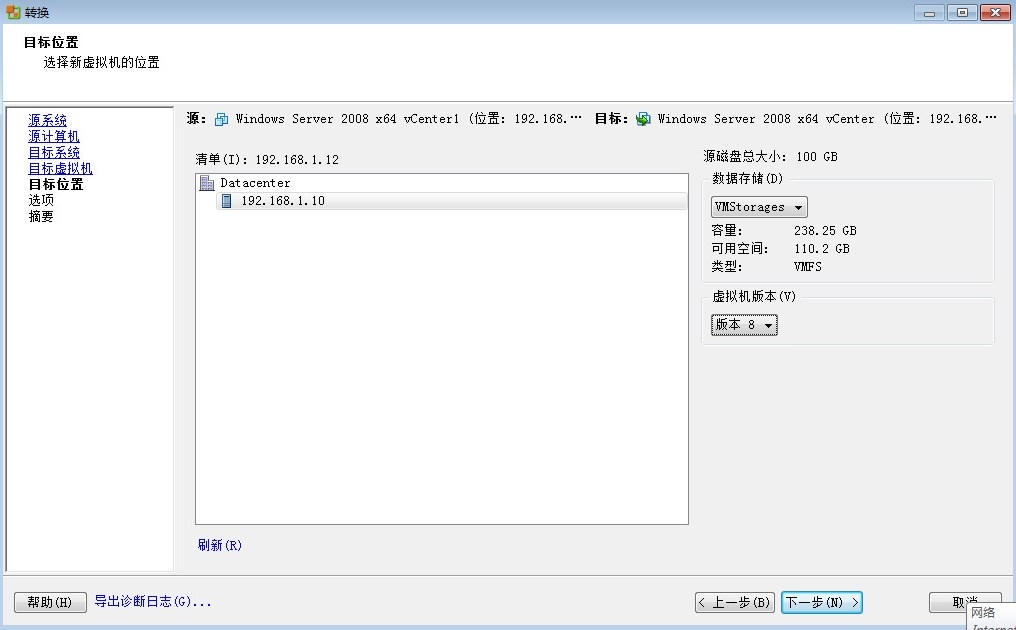Click the Converter app icon in title bar
The width and height of the screenshot is (1016, 630).
click(x=13, y=12)
